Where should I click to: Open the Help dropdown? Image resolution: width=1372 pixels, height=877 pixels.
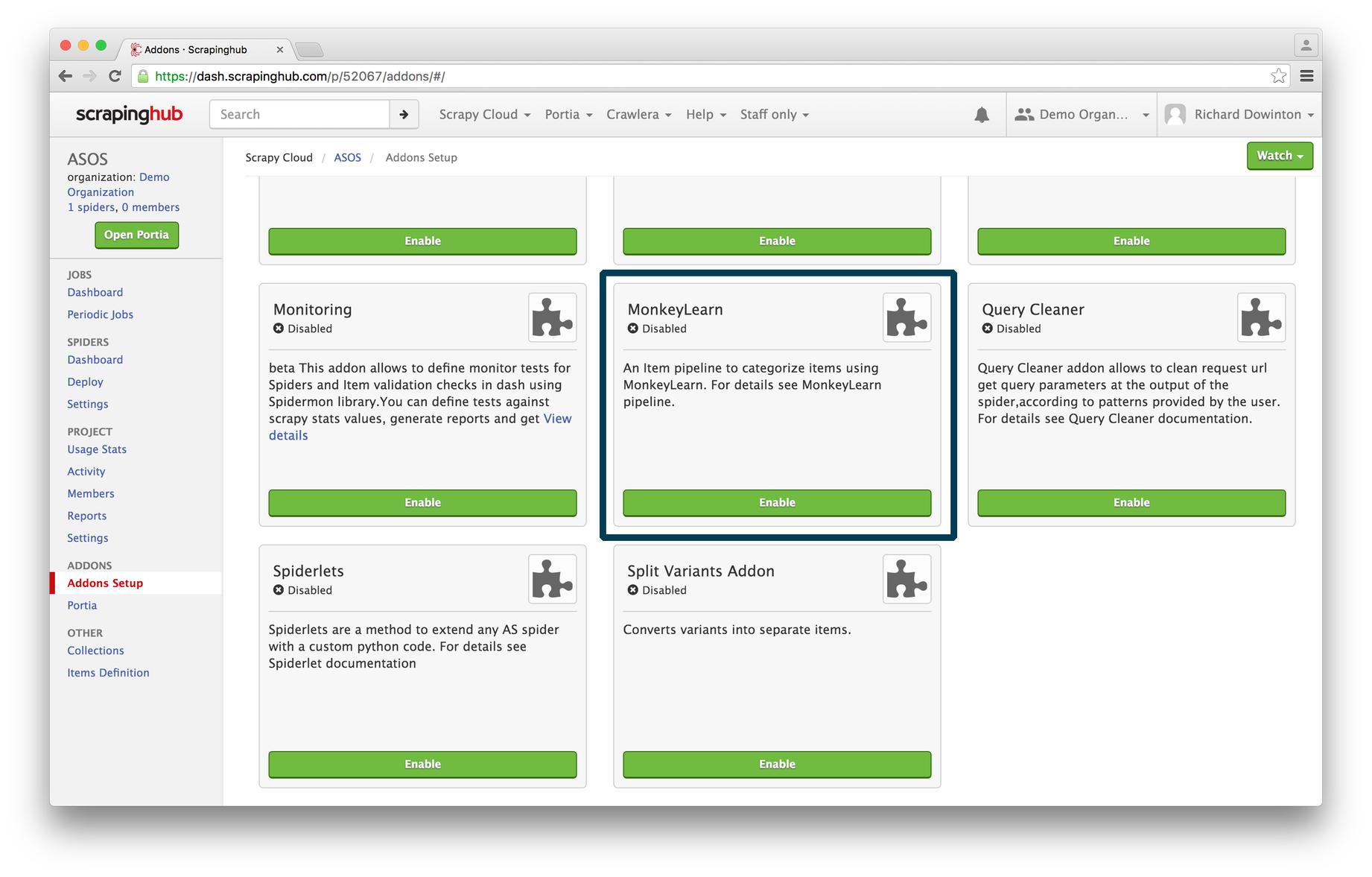(706, 115)
